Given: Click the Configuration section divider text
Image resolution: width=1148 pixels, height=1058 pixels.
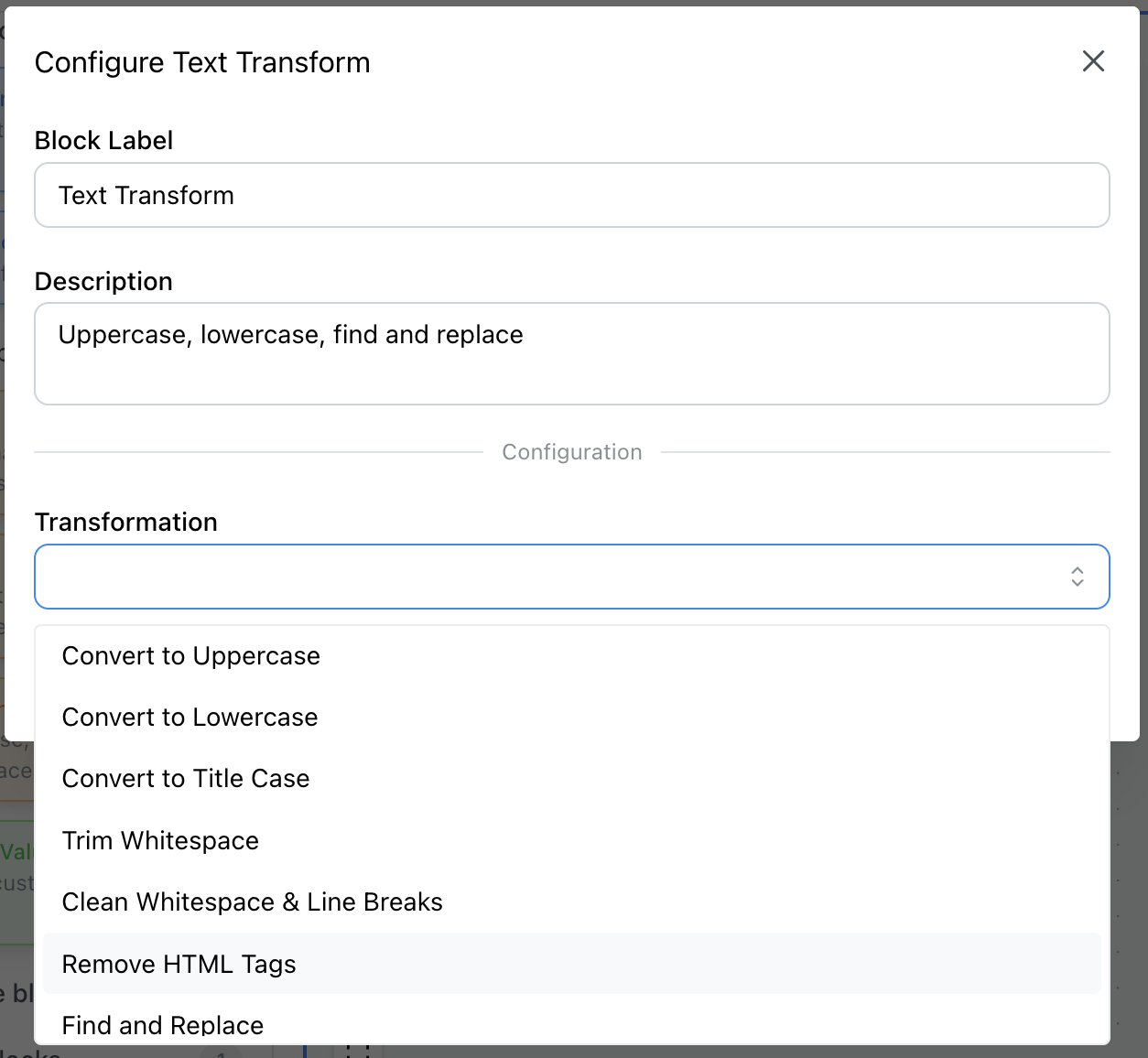Looking at the screenshot, I should pyautogui.click(x=571, y=452).
